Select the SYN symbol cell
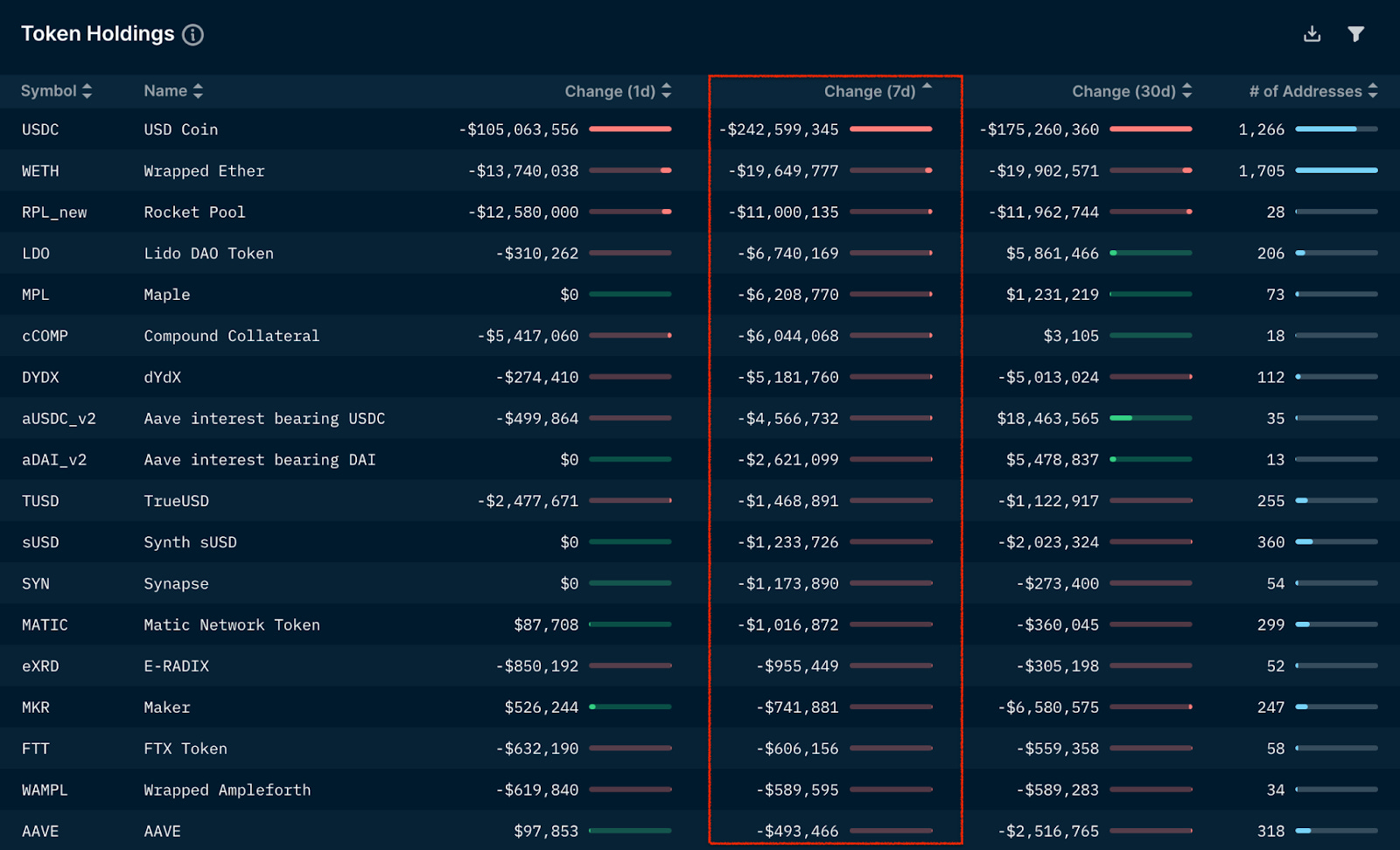1400x850 pixels. coord(36,583)
